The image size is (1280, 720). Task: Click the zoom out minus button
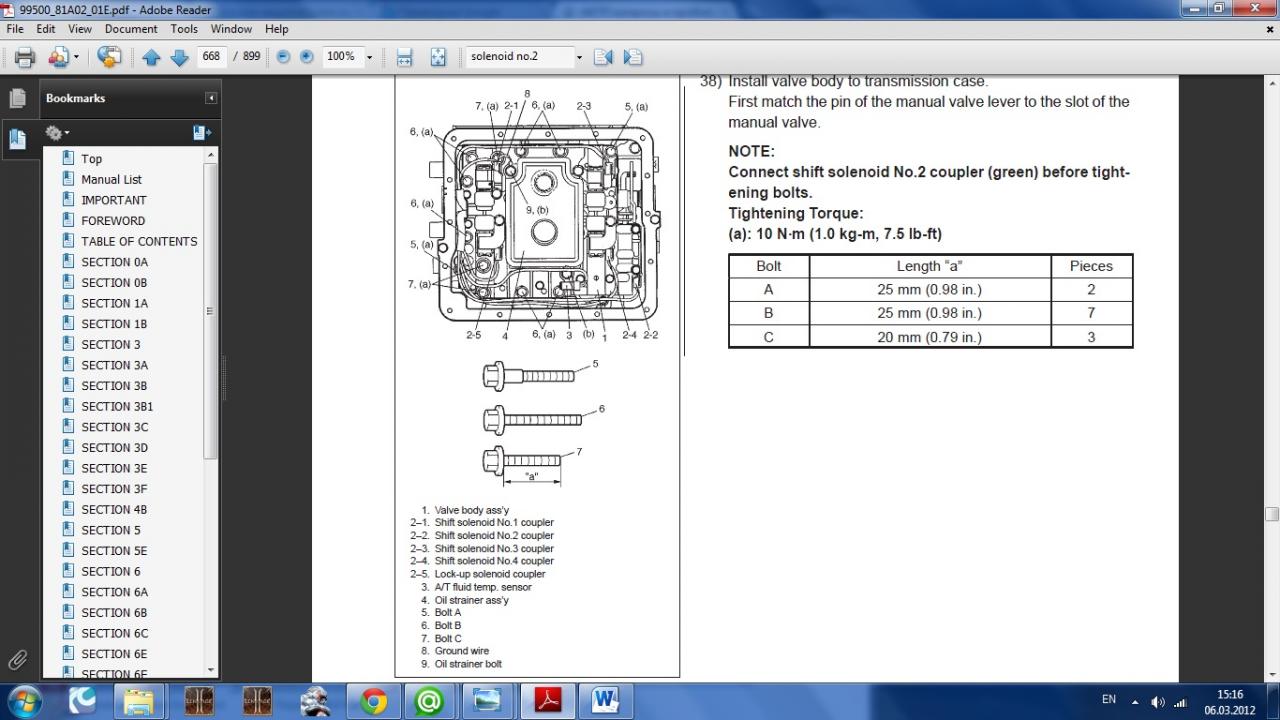(283, 57)
